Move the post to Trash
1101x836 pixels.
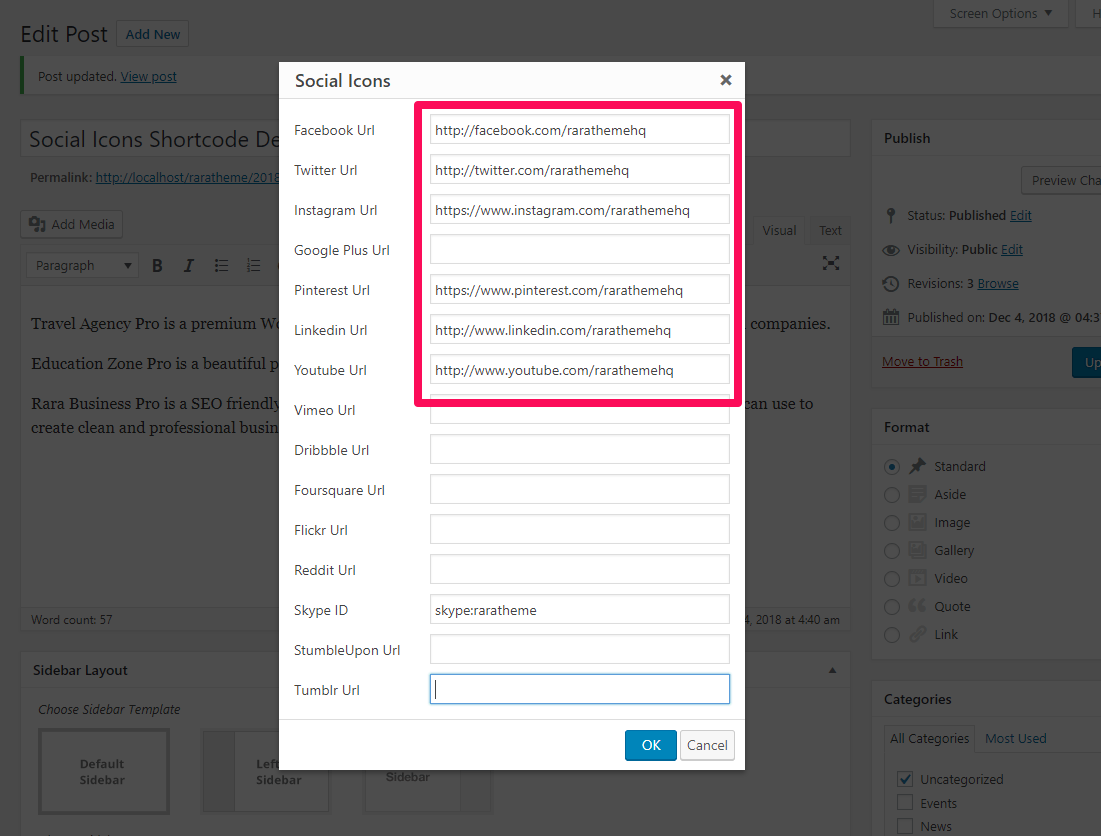point(922,361)
